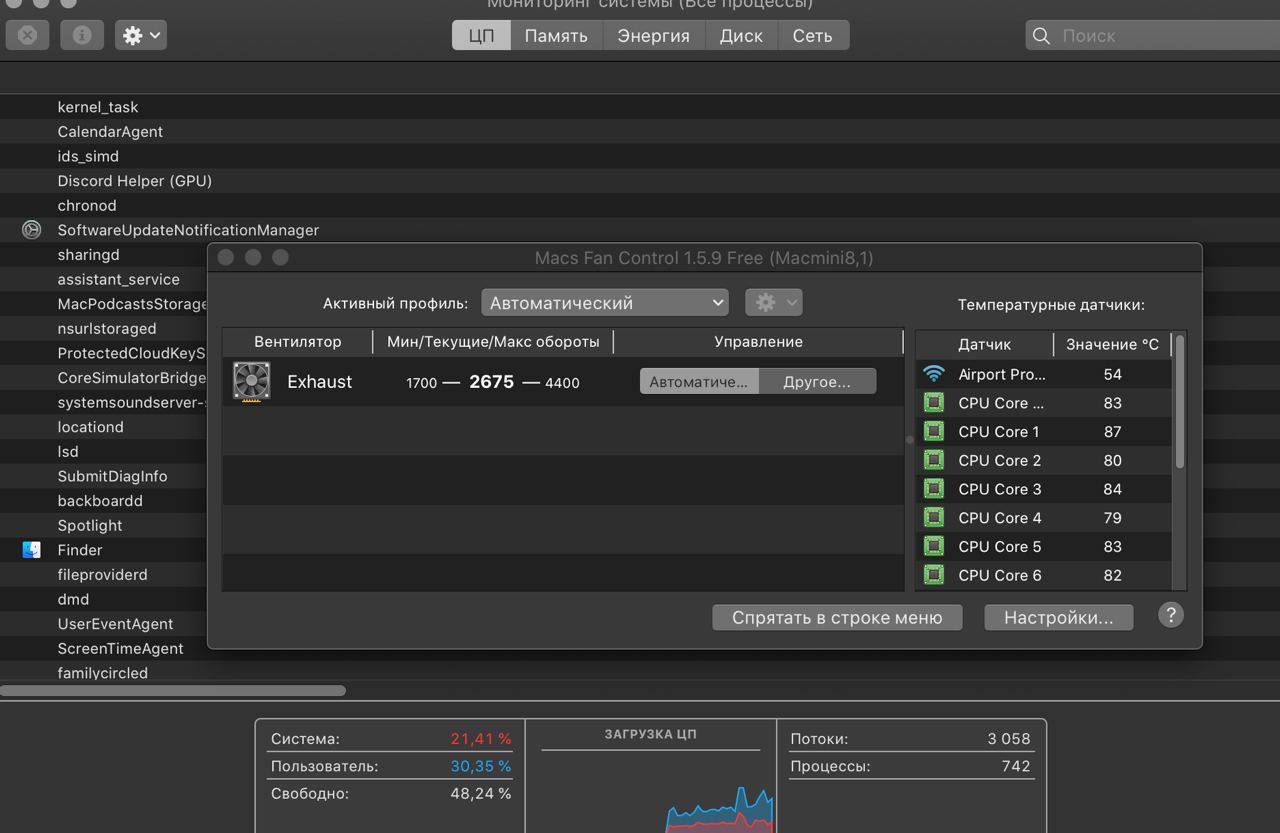Open Настройки... in Macs Fan Control
The height and width of the screenshot is (833, 1280).
coord(1058,618)
